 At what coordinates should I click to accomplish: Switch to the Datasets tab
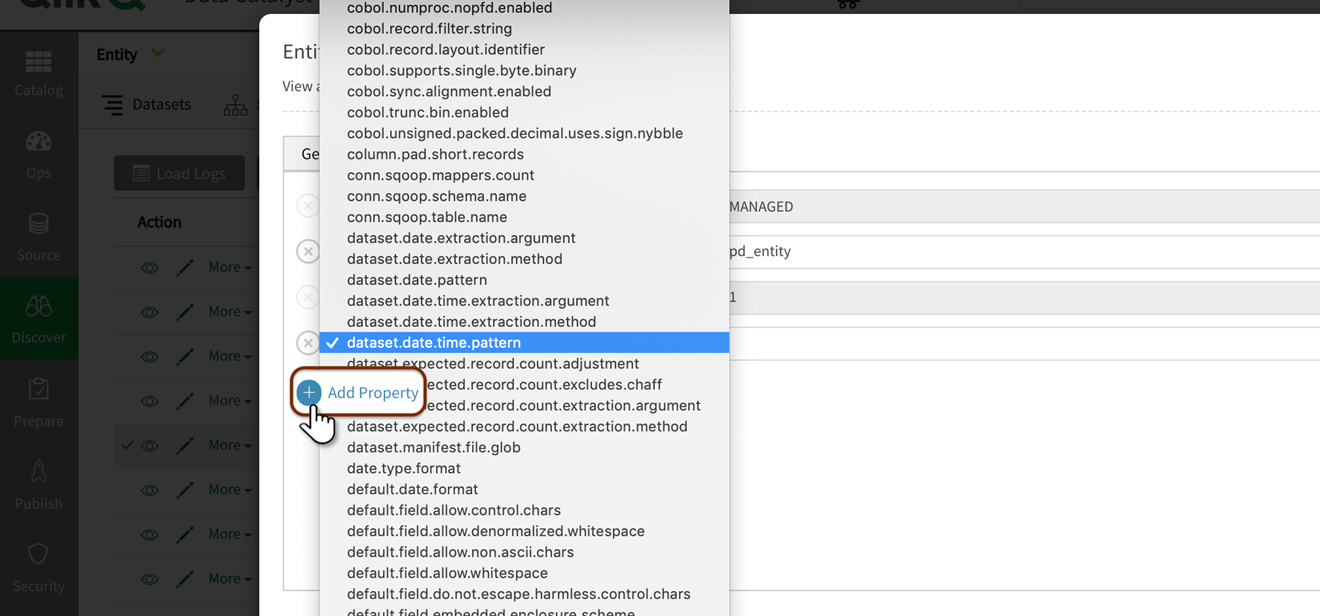pos(147,104)
